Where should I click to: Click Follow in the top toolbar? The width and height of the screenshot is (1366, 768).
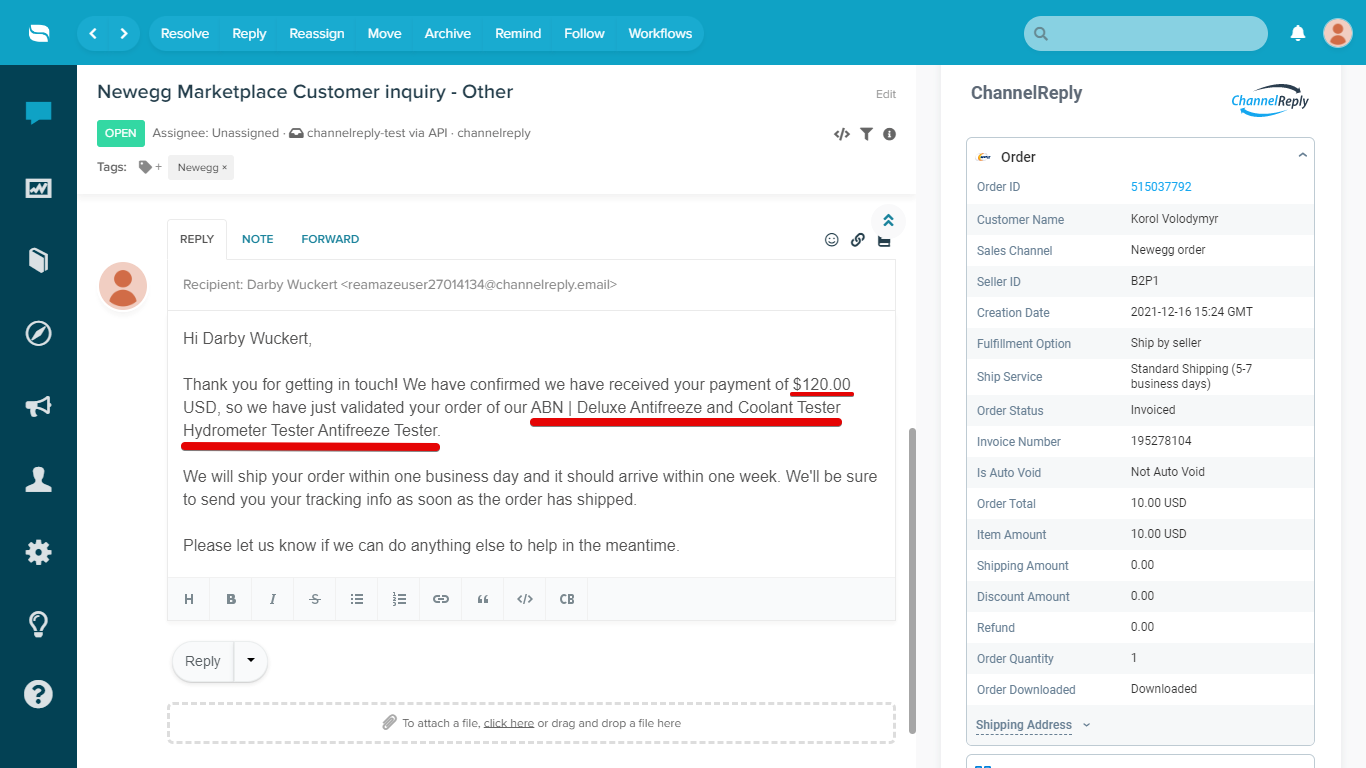pyautogui.click(x=584, y=33)
